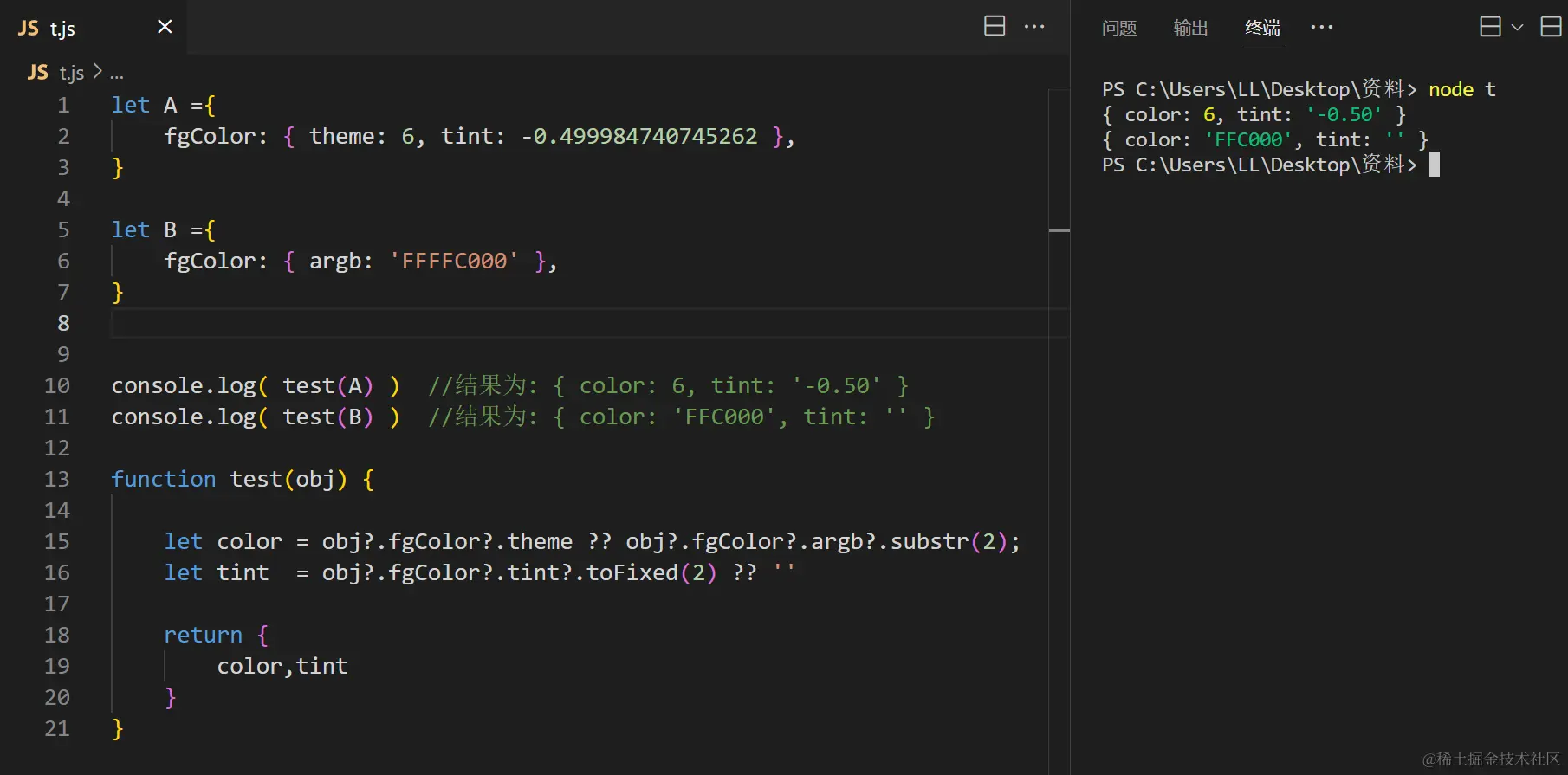Click line number 13 in the gutter
Image resolution: width=1568 pixels, height=775 pixels.
[x=57, y=479]
